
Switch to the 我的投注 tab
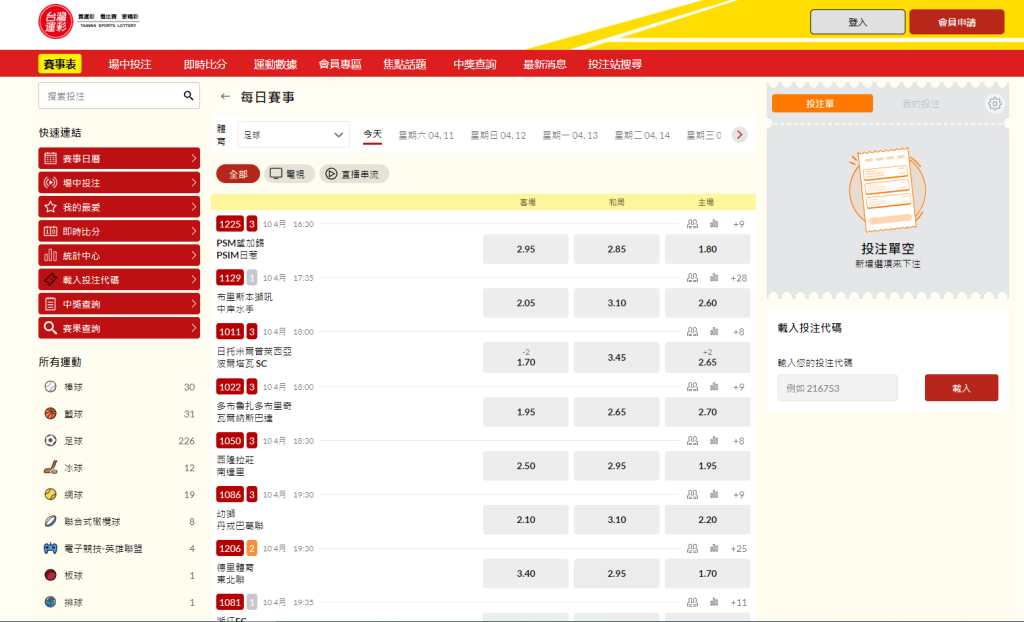pos(921,104)
